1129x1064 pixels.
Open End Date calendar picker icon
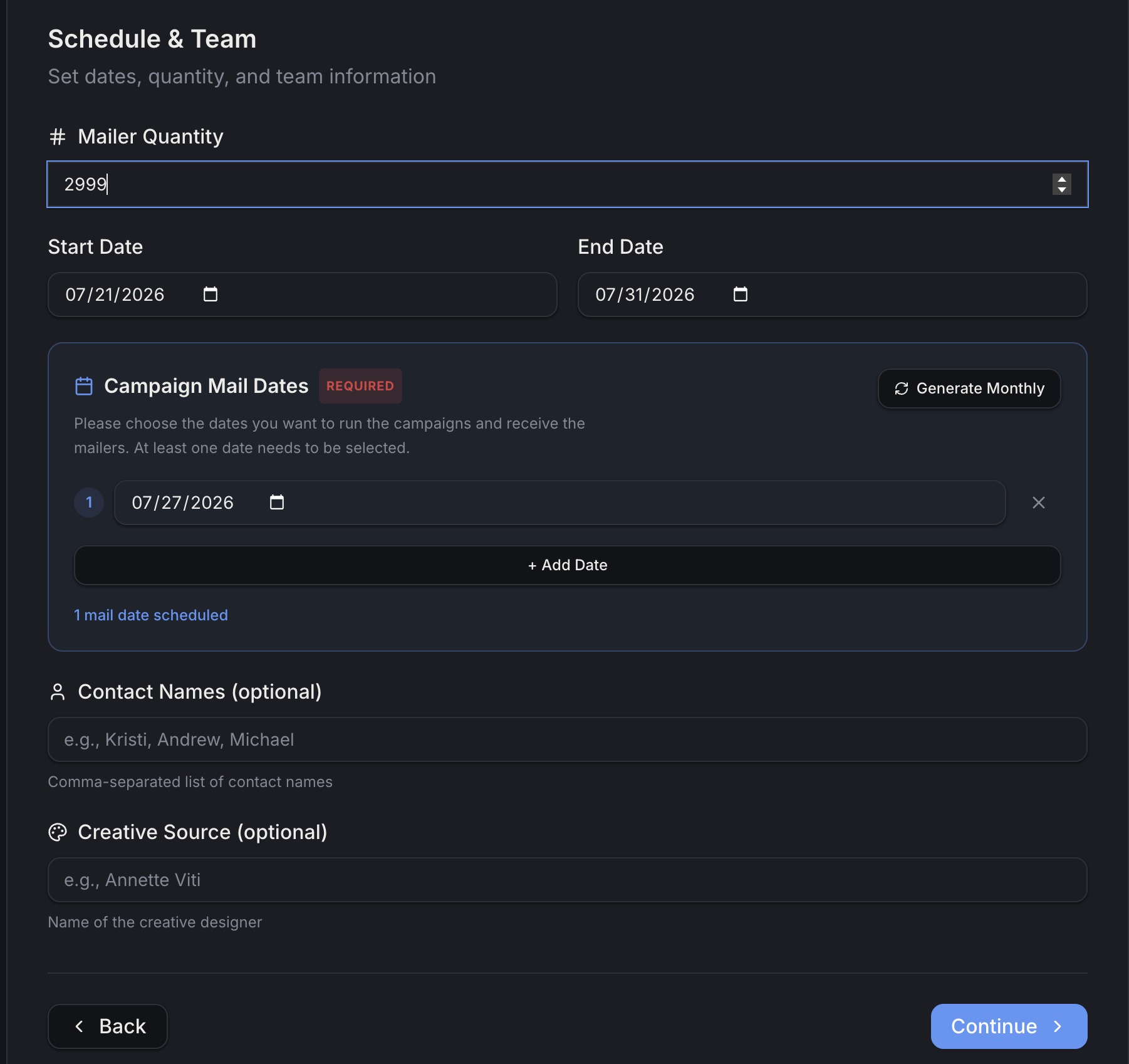point(741,294)
